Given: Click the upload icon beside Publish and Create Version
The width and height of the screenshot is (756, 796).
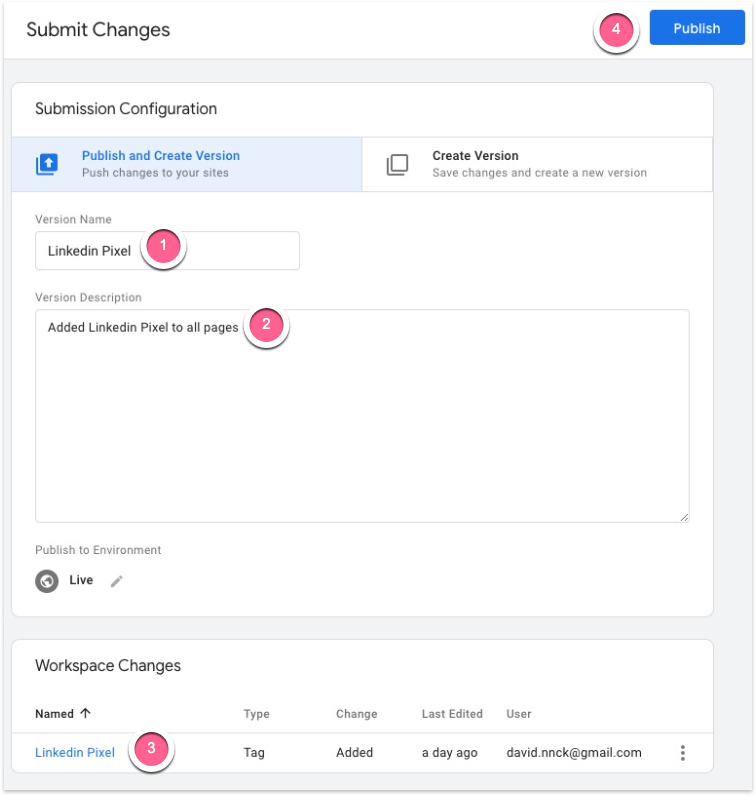Looking at the screenshot, I should pyautogui.click(x=47, y=165).
